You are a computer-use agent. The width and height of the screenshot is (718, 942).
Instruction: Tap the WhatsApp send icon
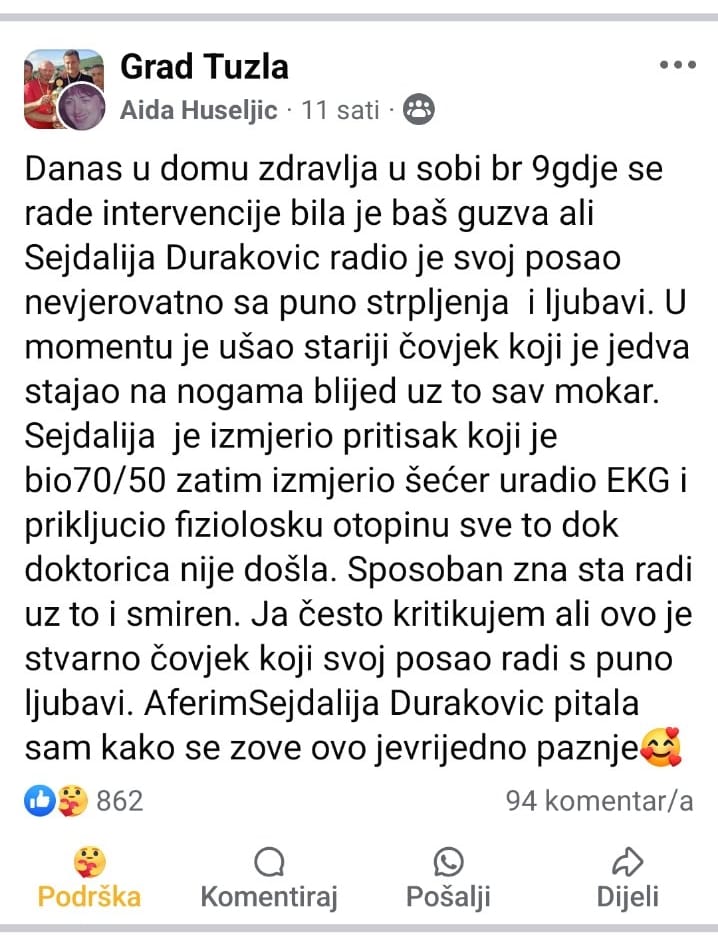point(448,863)
